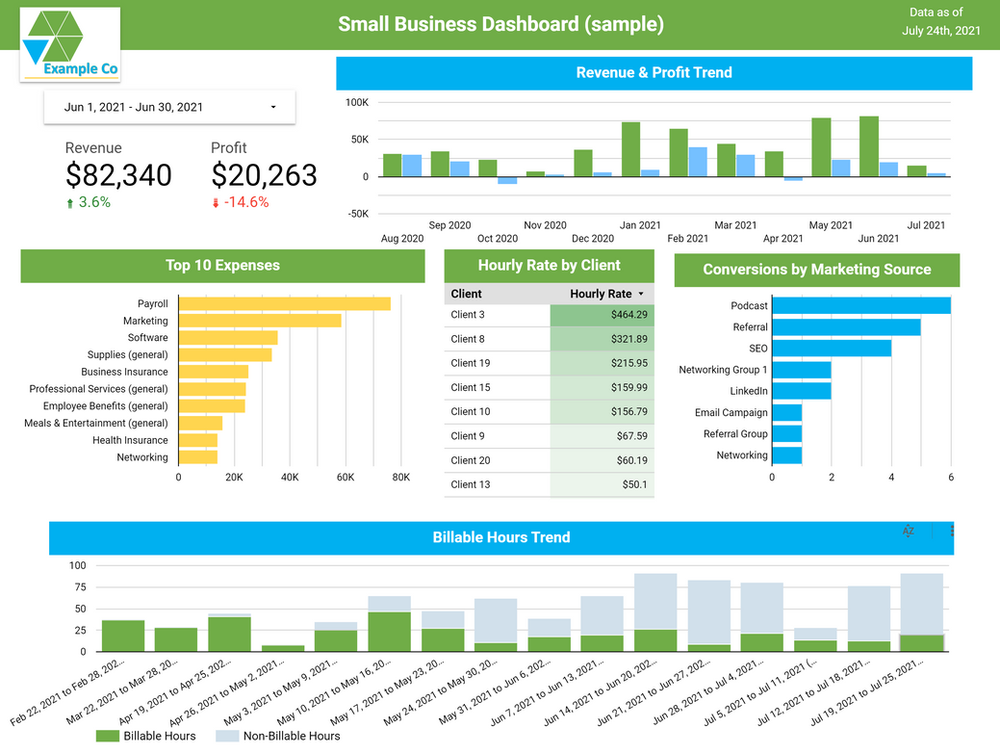Select the Payroll bar in Top 10 Expenses
The height and width of the screenshot is (753, 1000).
pyautogui.click(x=284, y=303)
